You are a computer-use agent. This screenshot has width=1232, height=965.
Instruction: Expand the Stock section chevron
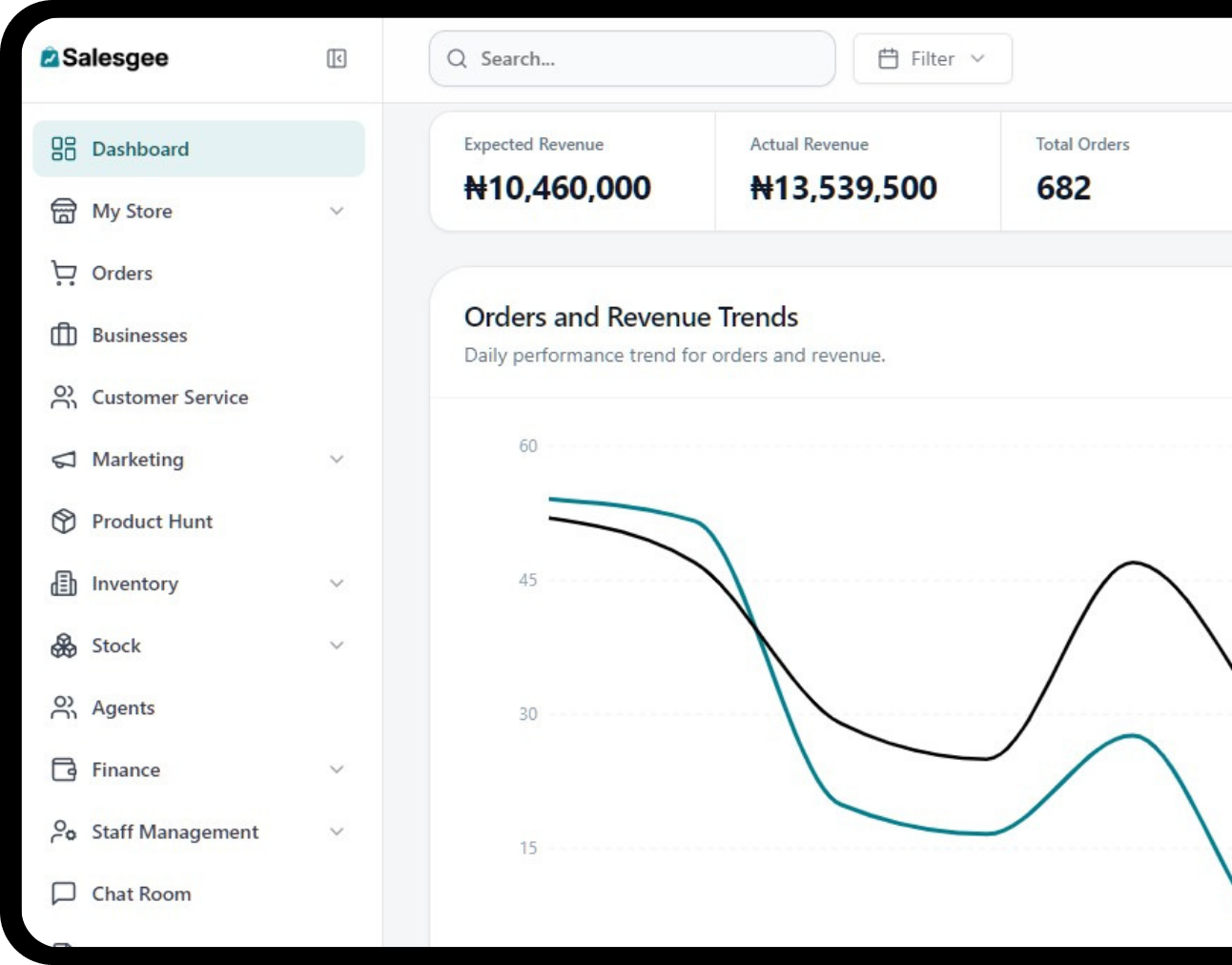click(337, 646)
